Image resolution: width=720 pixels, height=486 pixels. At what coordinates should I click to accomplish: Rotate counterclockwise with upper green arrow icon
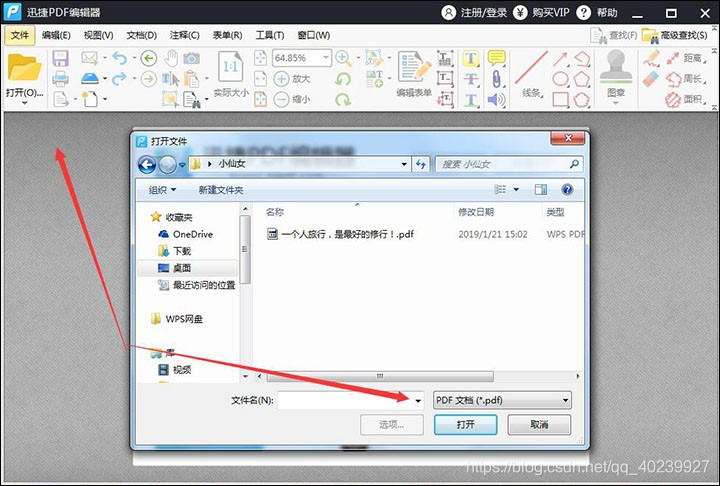coord(343,79)
